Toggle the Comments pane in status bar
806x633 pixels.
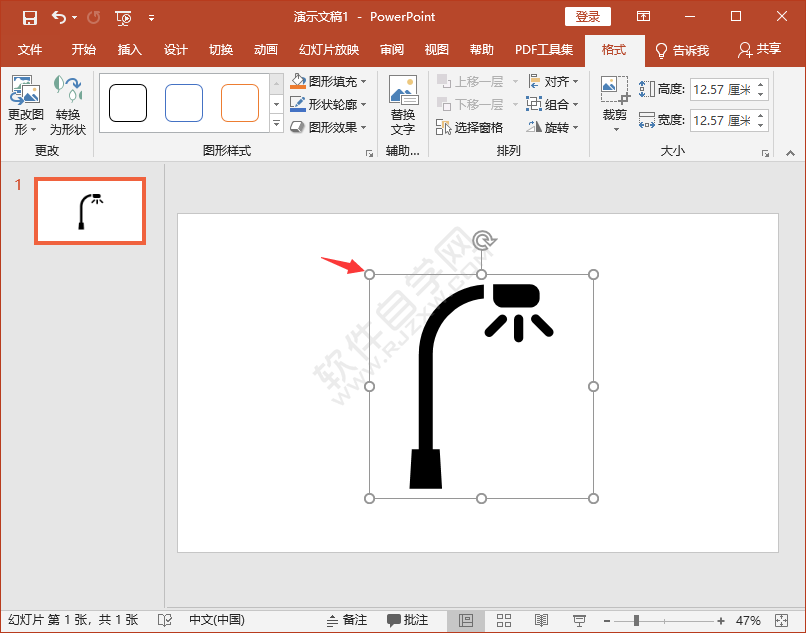(407, 620)
